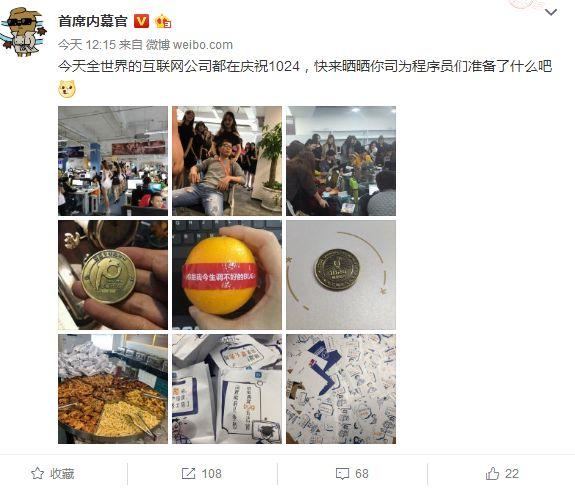Open the orange with red band photo
Image resolution: width=575 pixels, height=489 pixels.
coord(227,275)
